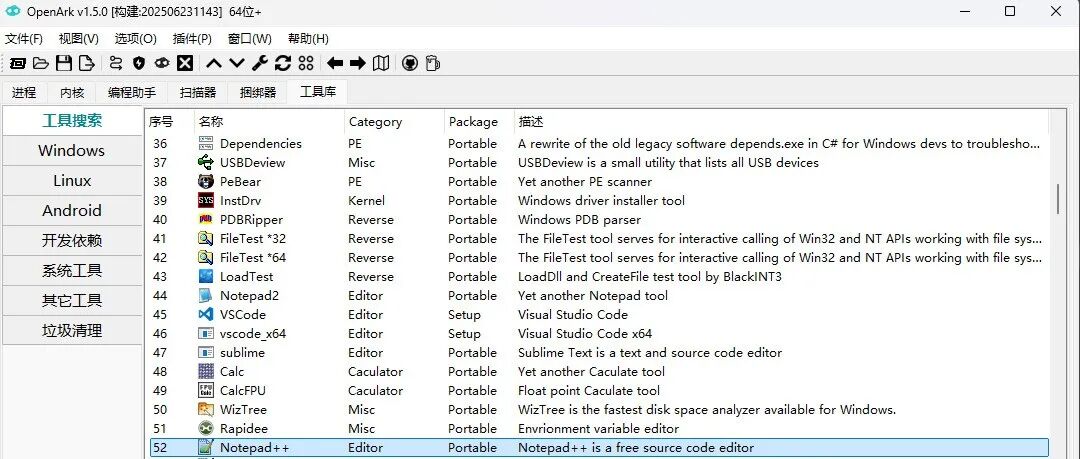Click the four circles grid icon
Viewport: 1080px width, 459px height.
click(306, 63)
